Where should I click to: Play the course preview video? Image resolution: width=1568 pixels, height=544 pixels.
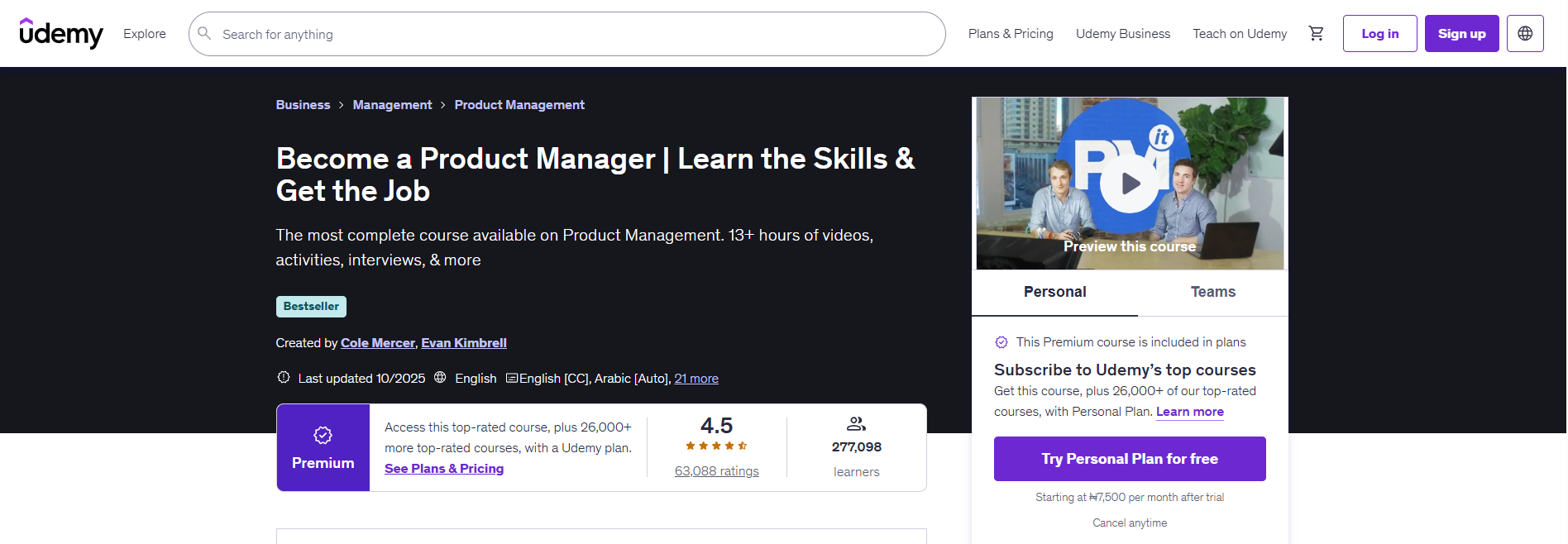(1130, 184)
